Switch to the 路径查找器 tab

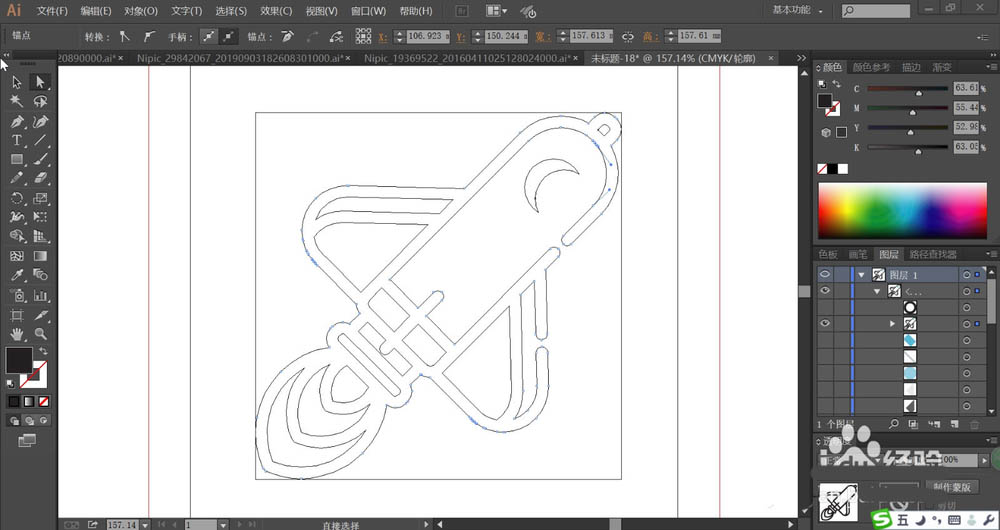(933, 254)
